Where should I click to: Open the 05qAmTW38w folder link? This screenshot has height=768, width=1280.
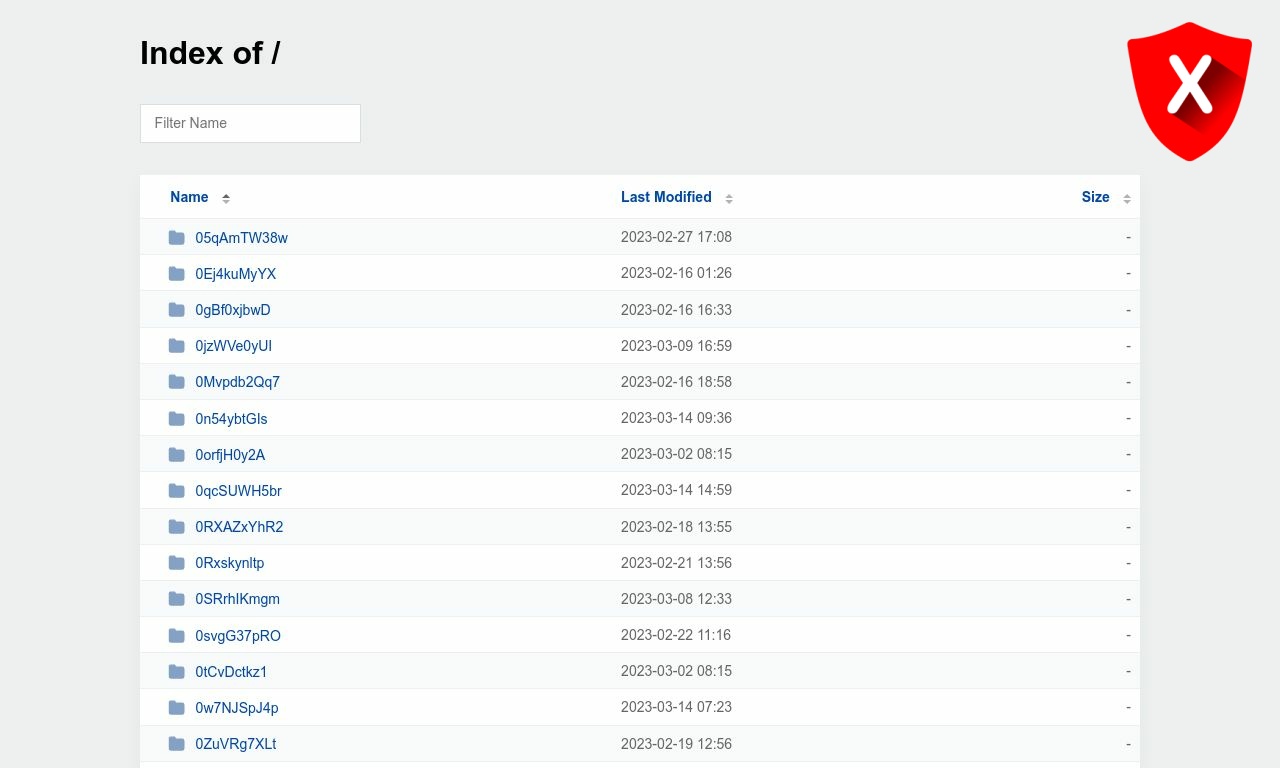[x=241, y=238]
